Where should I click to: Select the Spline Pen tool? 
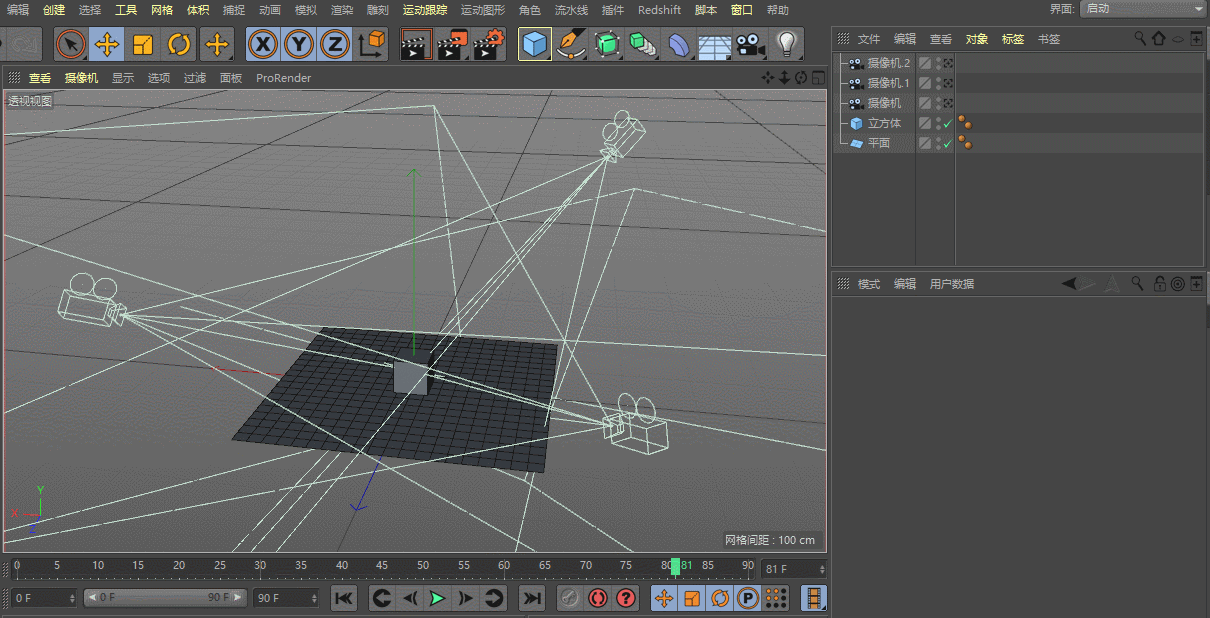click(570, 44)
